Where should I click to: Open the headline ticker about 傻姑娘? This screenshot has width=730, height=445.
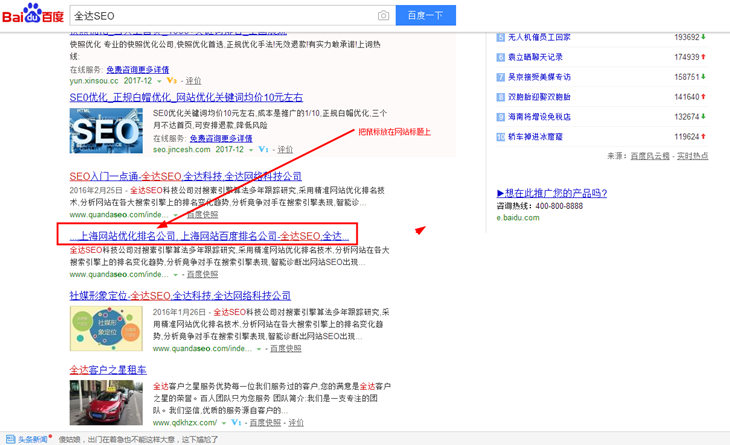coord(138,439)
